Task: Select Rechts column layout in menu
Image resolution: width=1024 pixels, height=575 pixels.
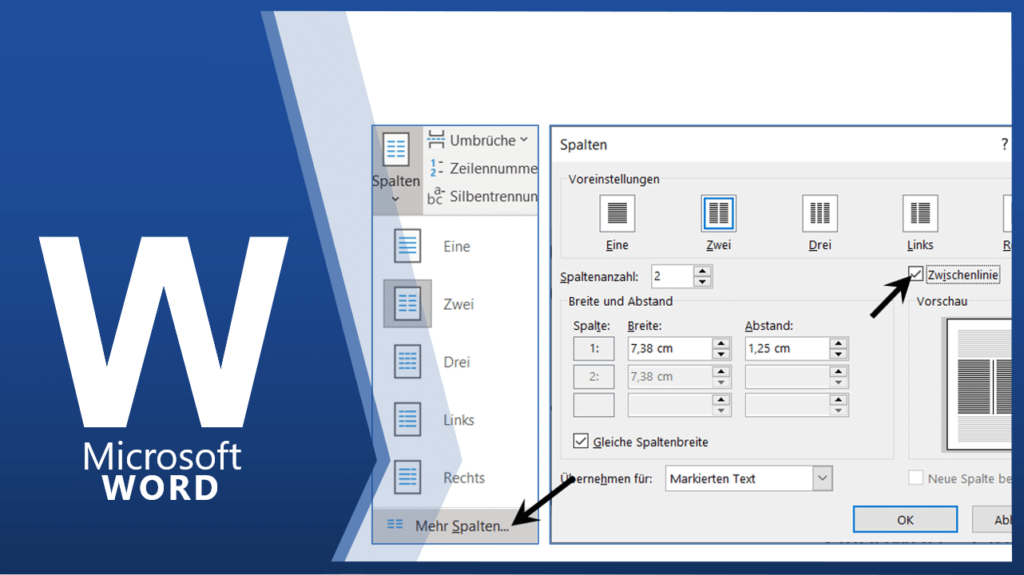Action: tap(408, 478)
